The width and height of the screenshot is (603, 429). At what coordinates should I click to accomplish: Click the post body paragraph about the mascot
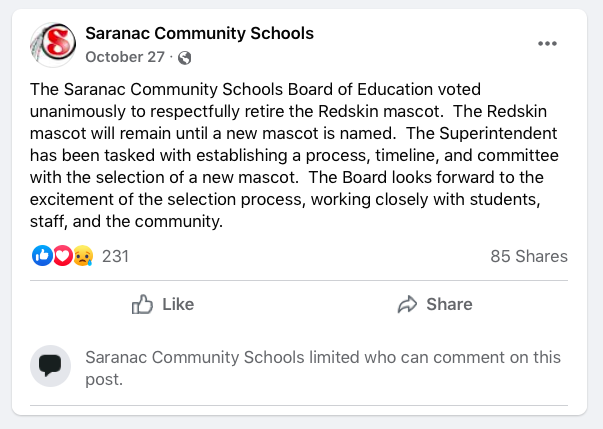(x=300, y=155)
